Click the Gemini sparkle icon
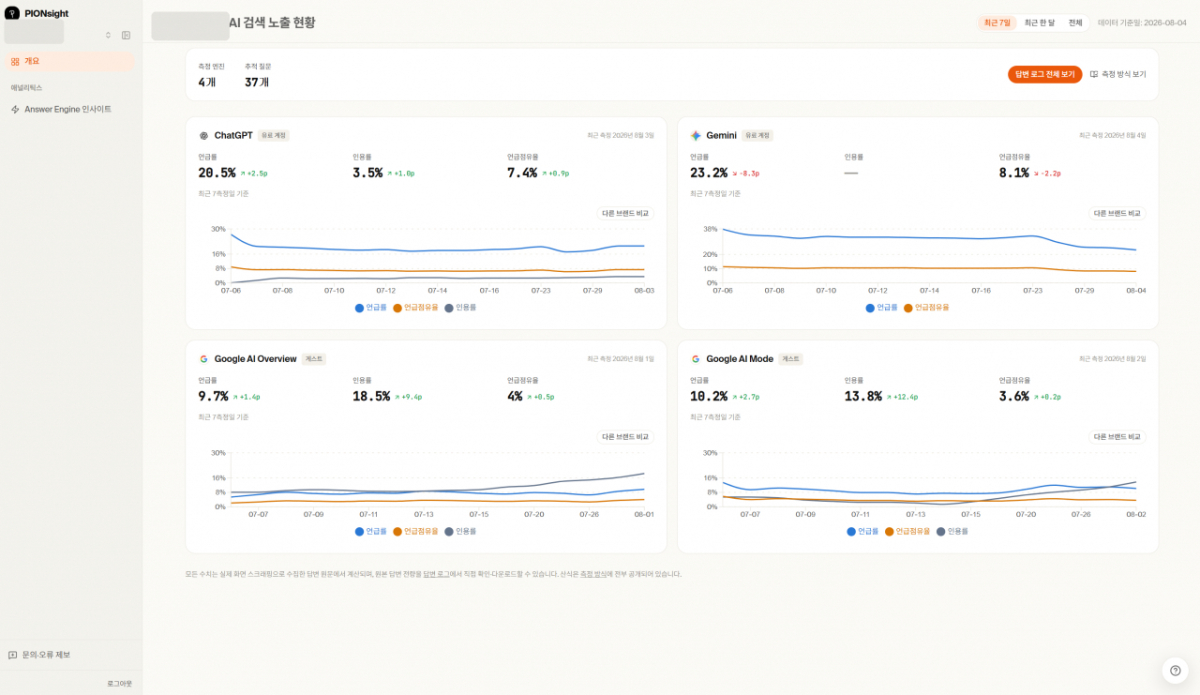1200x695 pixels. point(696,135)
